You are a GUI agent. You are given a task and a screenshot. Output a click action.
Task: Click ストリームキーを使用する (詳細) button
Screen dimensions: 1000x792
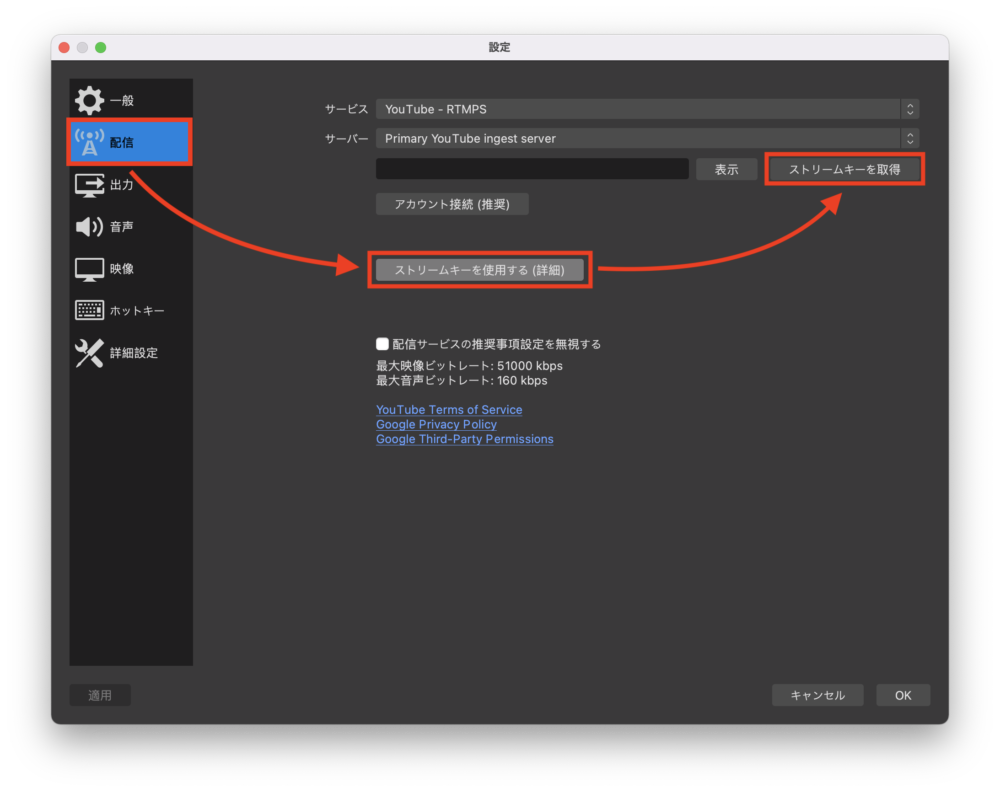(x=480, y=270)
